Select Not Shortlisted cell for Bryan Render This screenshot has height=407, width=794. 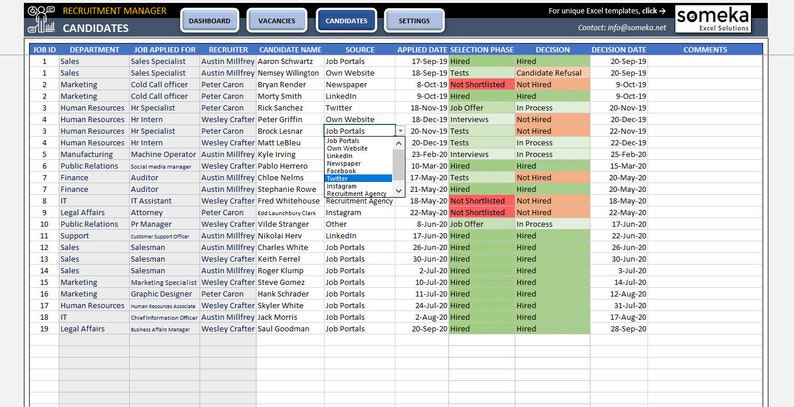coord(482,85)
